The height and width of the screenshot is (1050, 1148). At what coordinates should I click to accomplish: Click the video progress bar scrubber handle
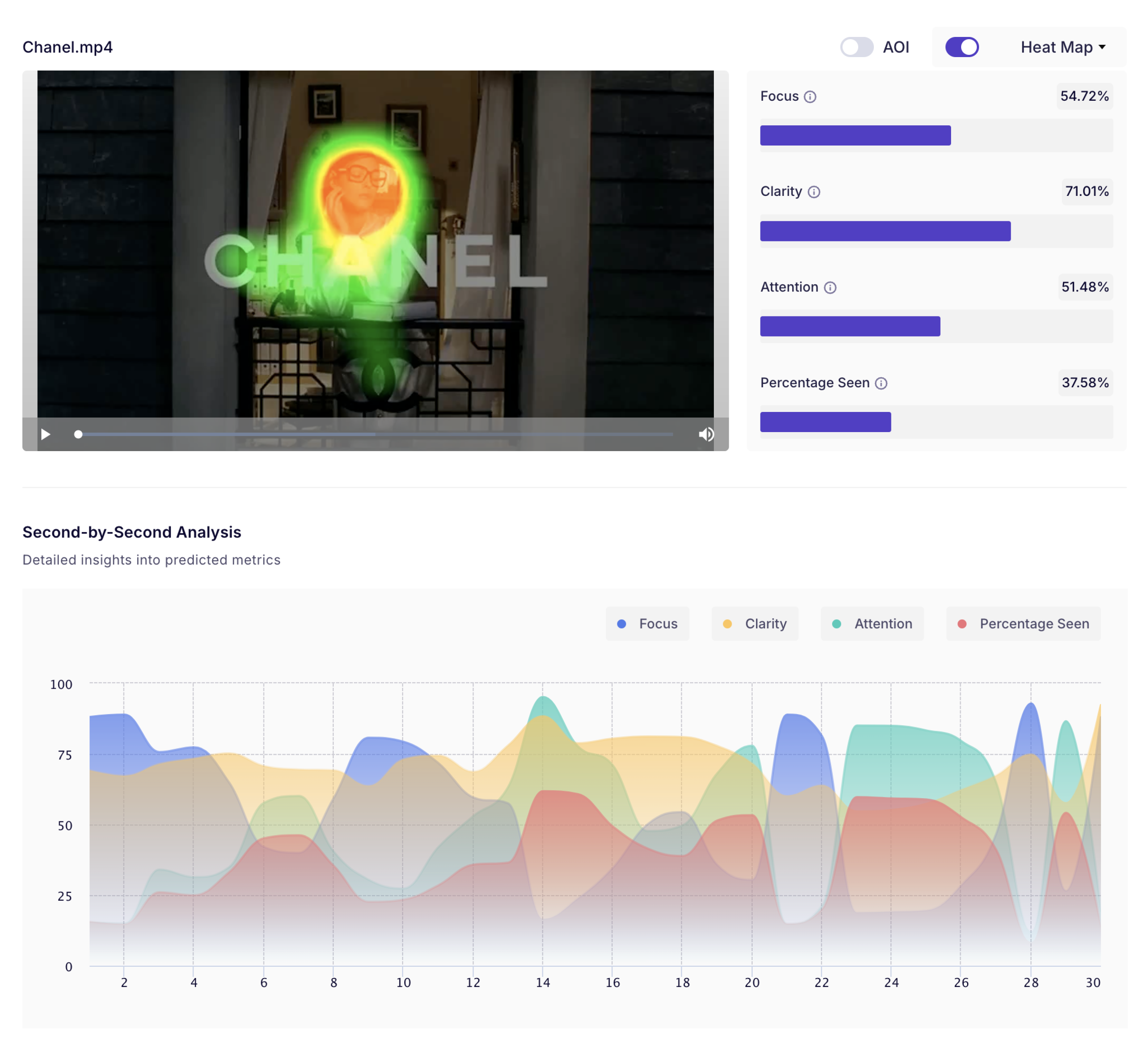[79, 434]
